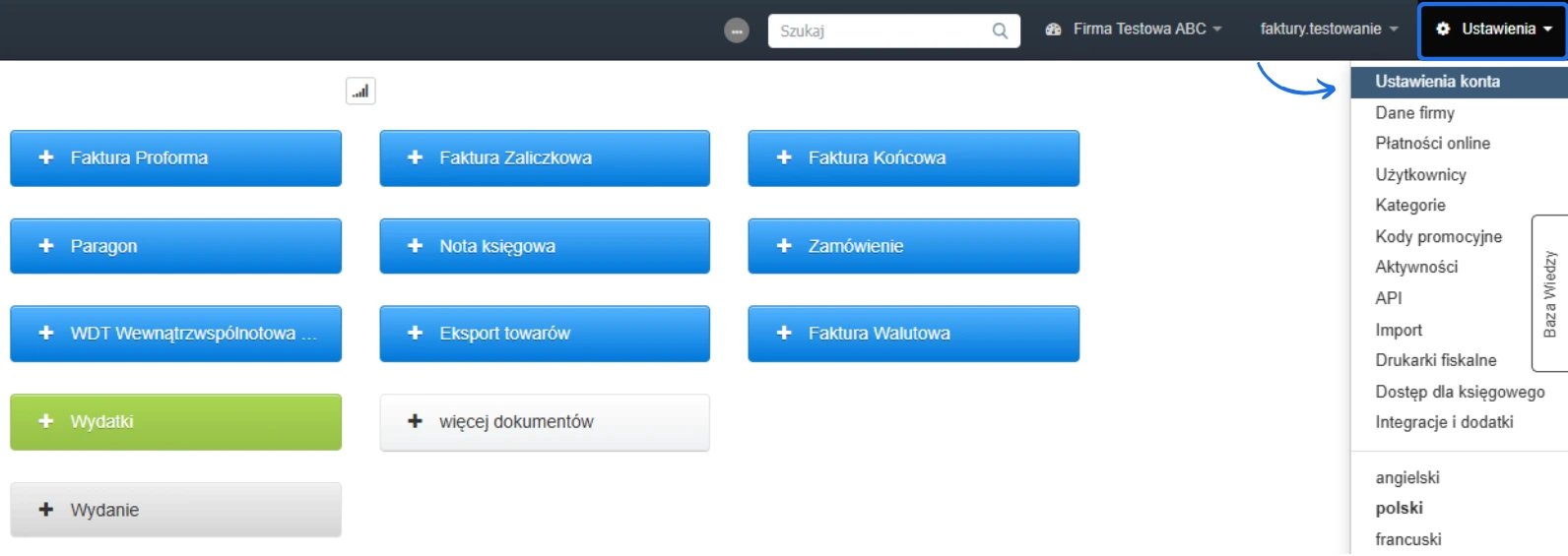The height and width of the screenshot is (556, 1568).
Task: Select Ustawienia konta from the menu
Action: click(1437, 82)
